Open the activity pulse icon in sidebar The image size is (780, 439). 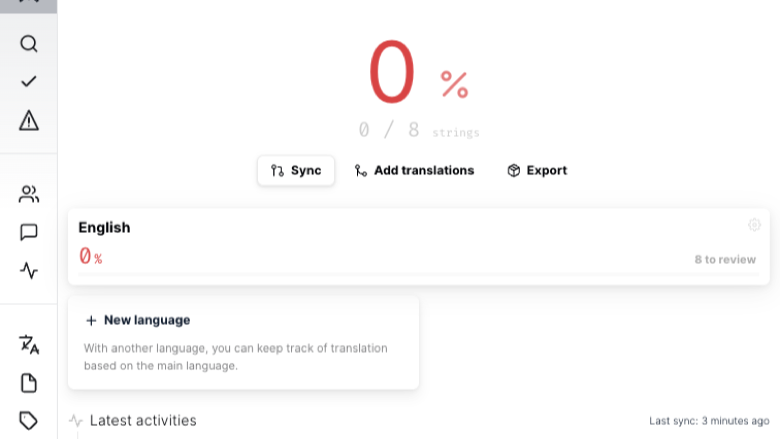click(x=28, y=270)
